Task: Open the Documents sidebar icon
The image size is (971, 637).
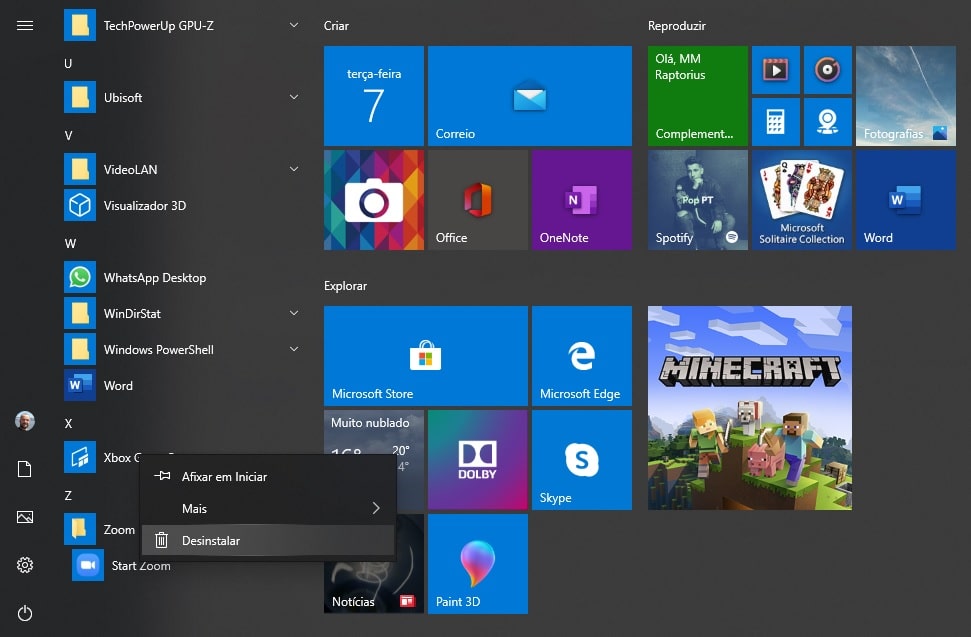Action: pyautogui.click(x=25, y=469)
